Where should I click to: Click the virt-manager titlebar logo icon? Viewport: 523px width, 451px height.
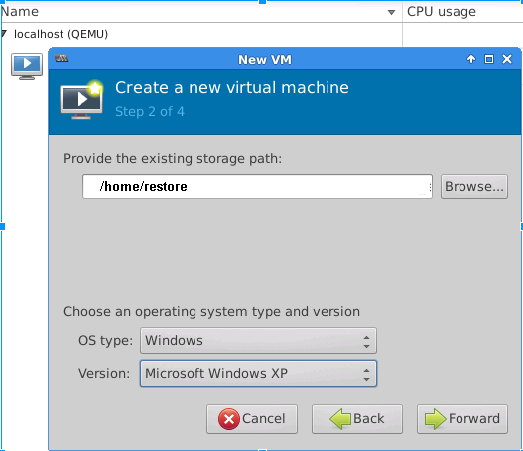point(61,58)
